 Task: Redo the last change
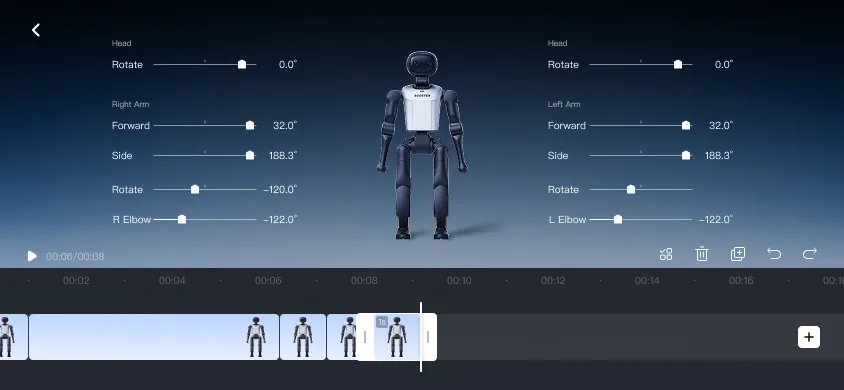810,253
